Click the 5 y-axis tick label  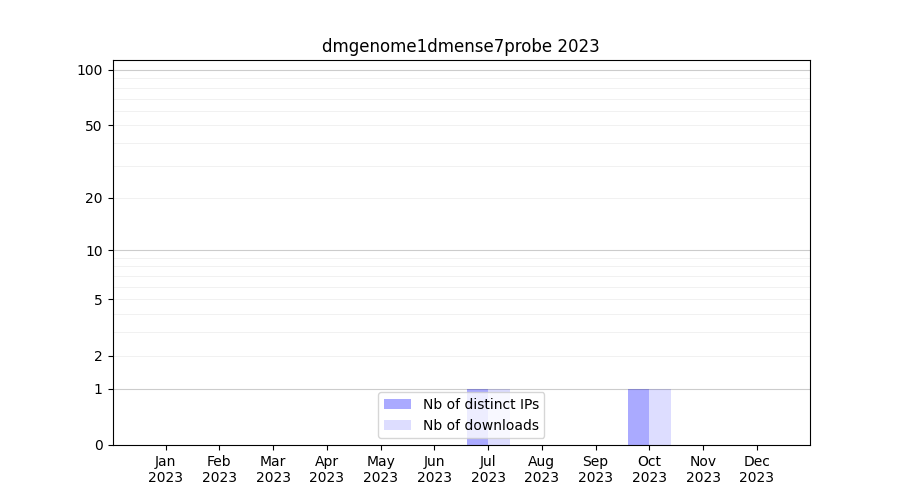[x=97, y=300]
